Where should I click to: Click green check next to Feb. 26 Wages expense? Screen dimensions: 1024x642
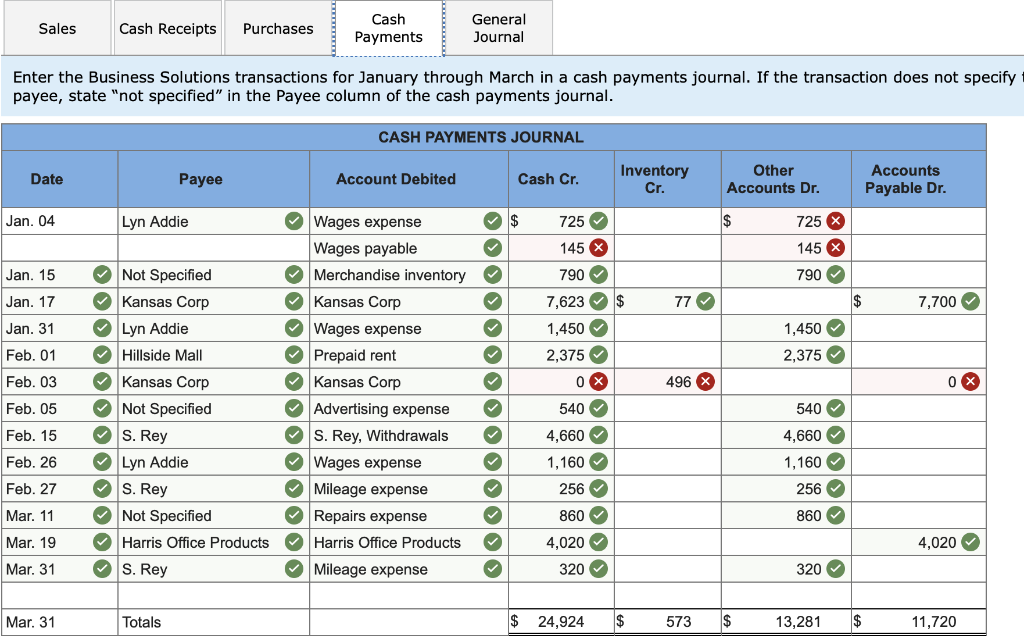point(492,462)
